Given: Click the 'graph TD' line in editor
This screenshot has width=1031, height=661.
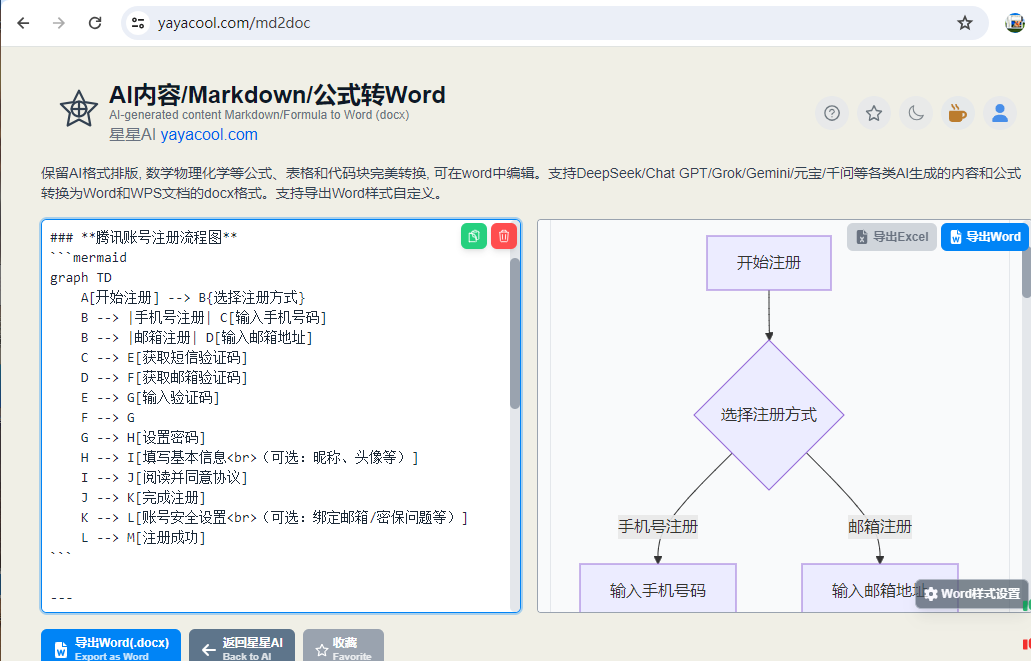Looking at the screenshot, I should tap(81, 278).
